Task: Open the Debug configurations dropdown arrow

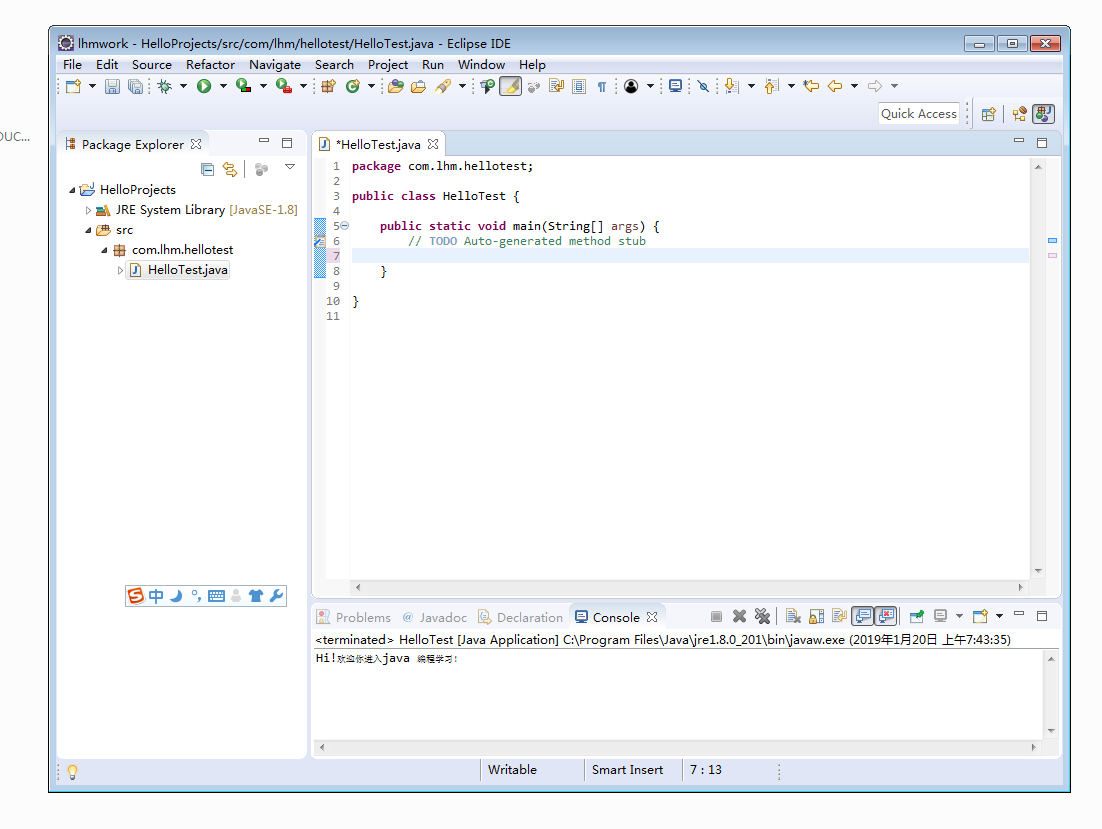Action: click(183, 86)
